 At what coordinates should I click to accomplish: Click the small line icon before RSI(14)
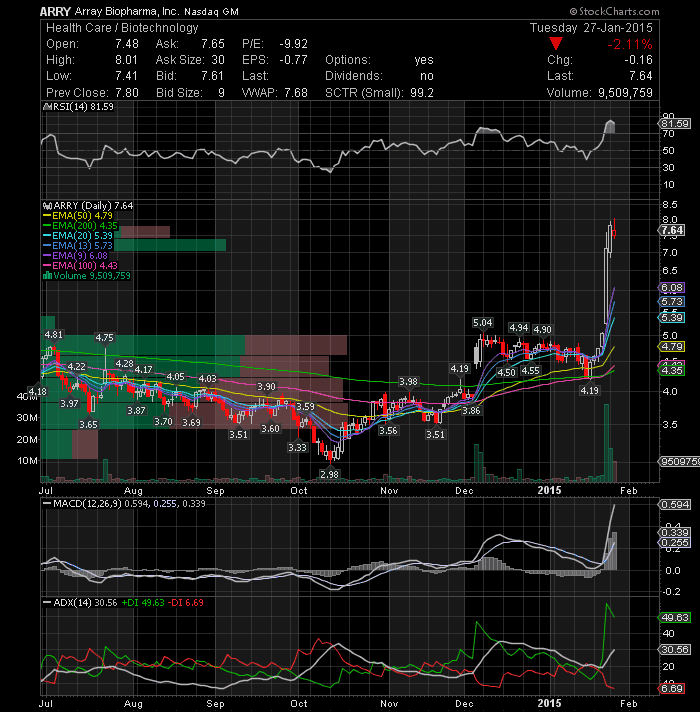[x=47, y=107]
